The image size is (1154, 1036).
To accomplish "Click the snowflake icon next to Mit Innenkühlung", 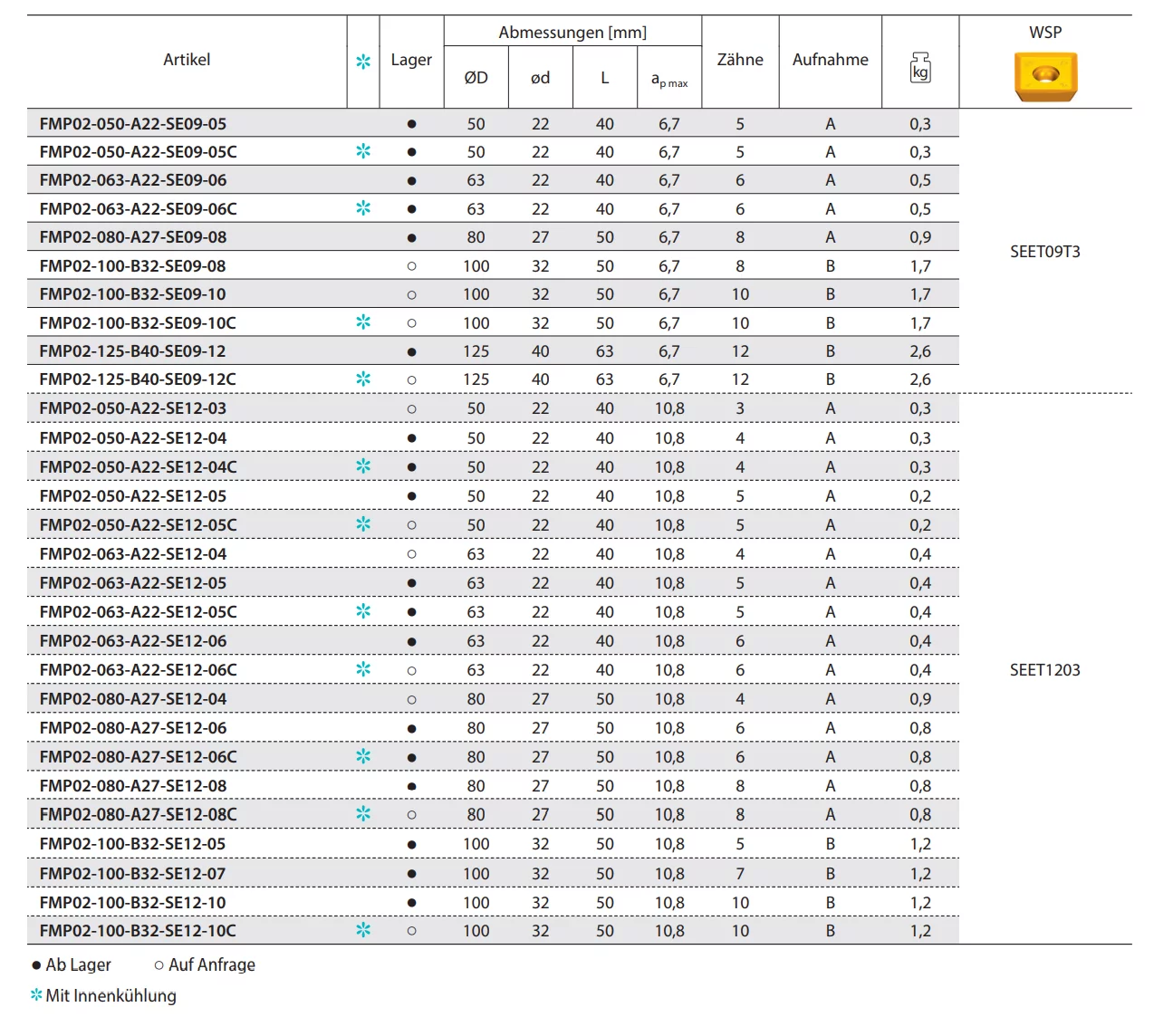I will 36,995.
